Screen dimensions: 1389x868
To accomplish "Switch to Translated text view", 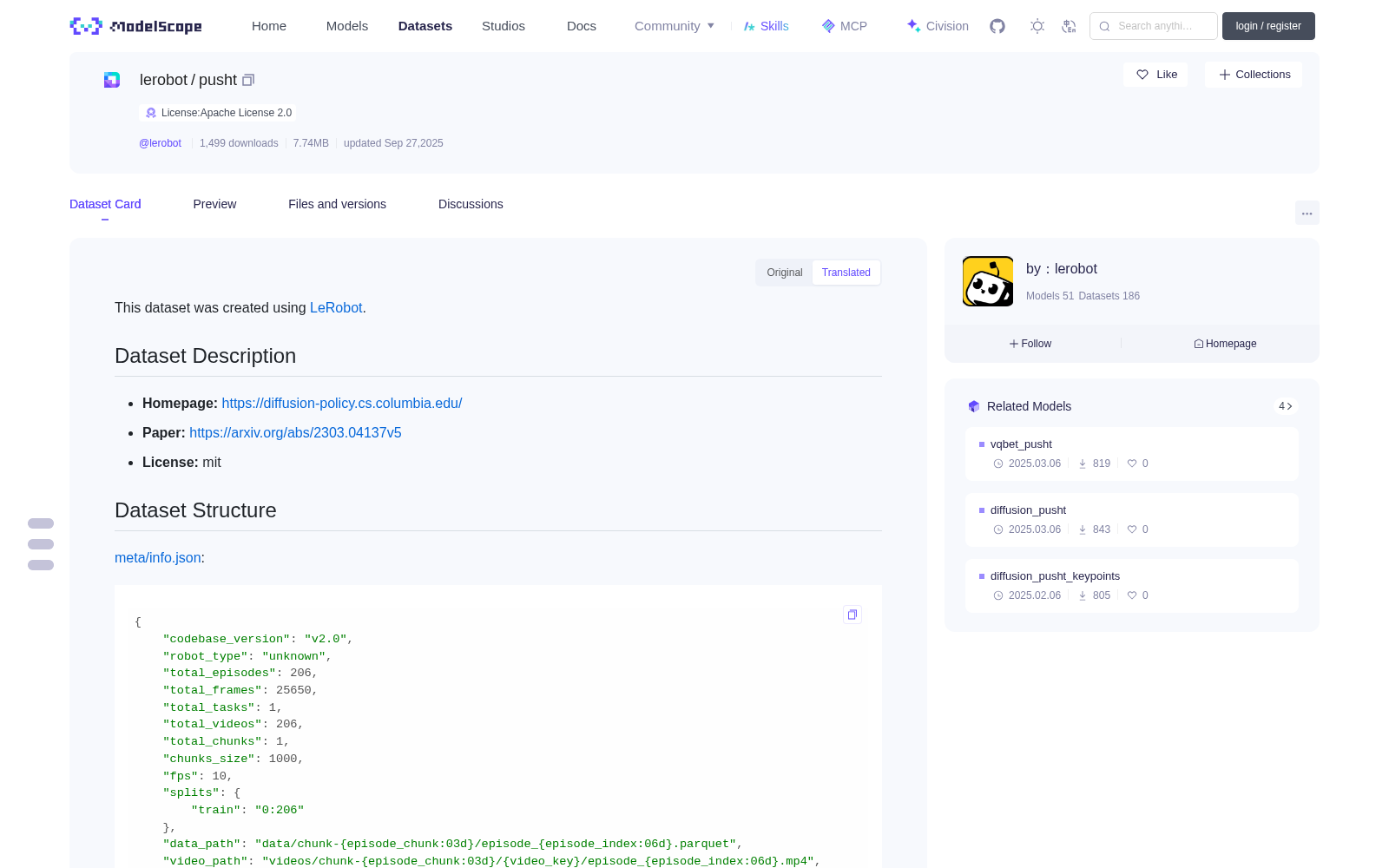I will click(x=846, y=273).
